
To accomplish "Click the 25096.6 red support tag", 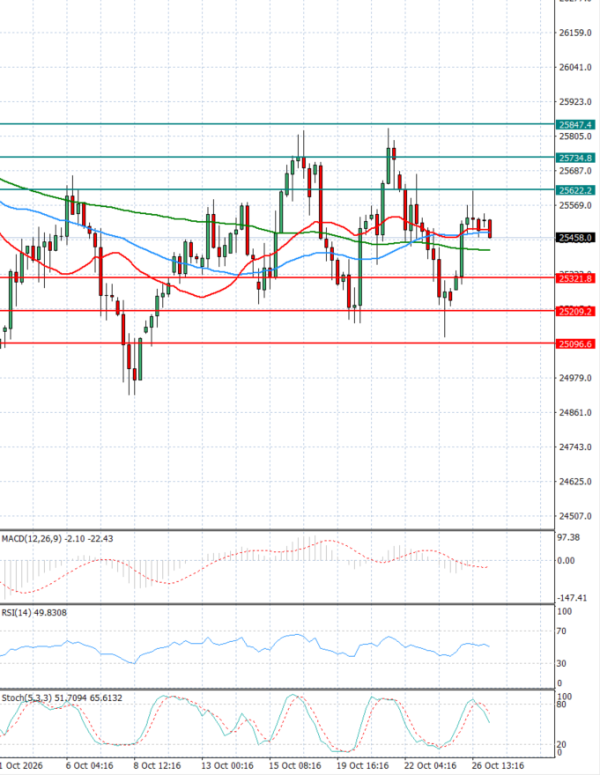I will click(575, 344).
